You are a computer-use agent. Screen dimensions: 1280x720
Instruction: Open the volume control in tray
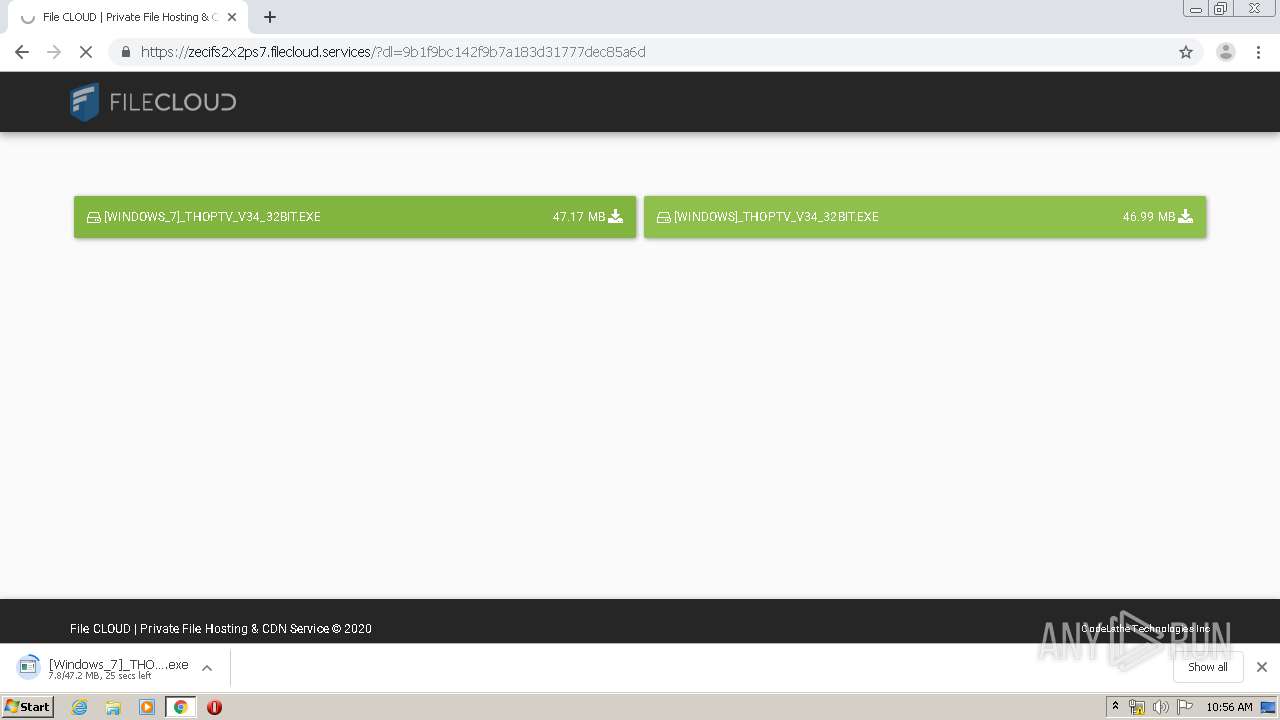click(1160, 707)
